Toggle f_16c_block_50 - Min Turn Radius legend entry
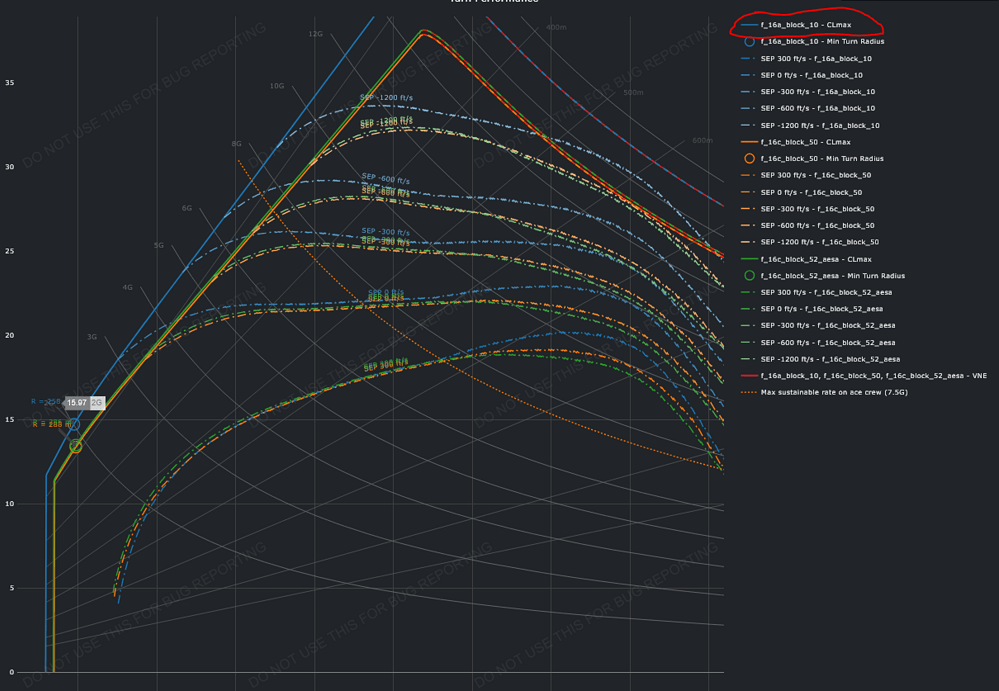Image resolution: width=999 pixels, height=691 pixels. pos(812,159)
